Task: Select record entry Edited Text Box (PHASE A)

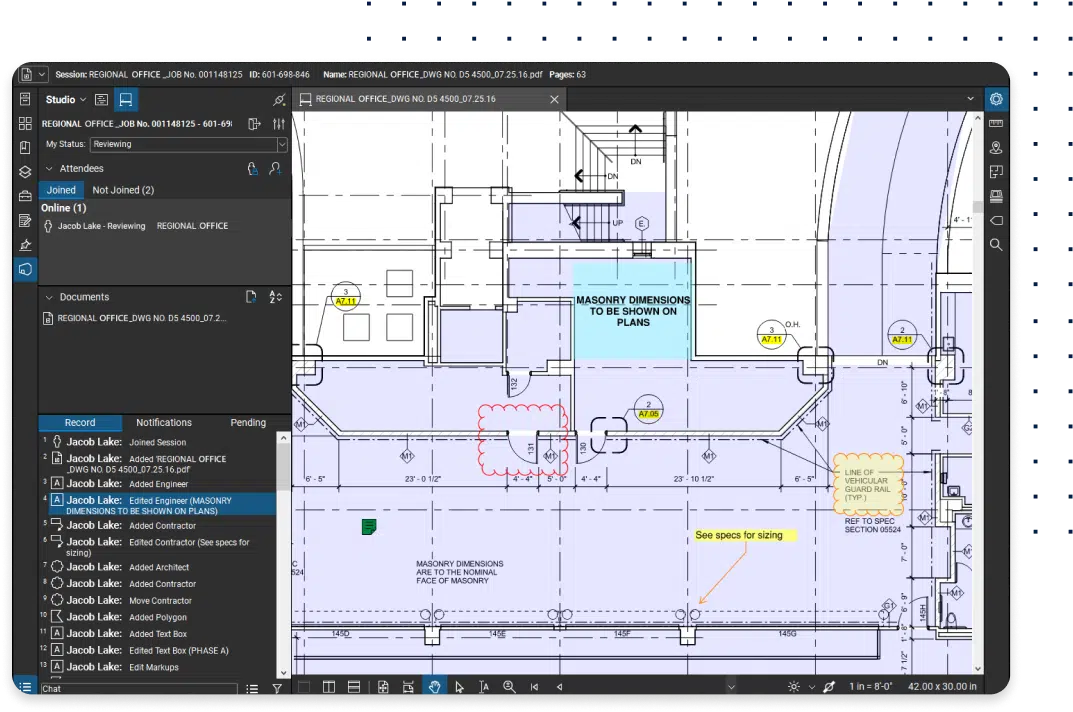Action: (178, 651)
